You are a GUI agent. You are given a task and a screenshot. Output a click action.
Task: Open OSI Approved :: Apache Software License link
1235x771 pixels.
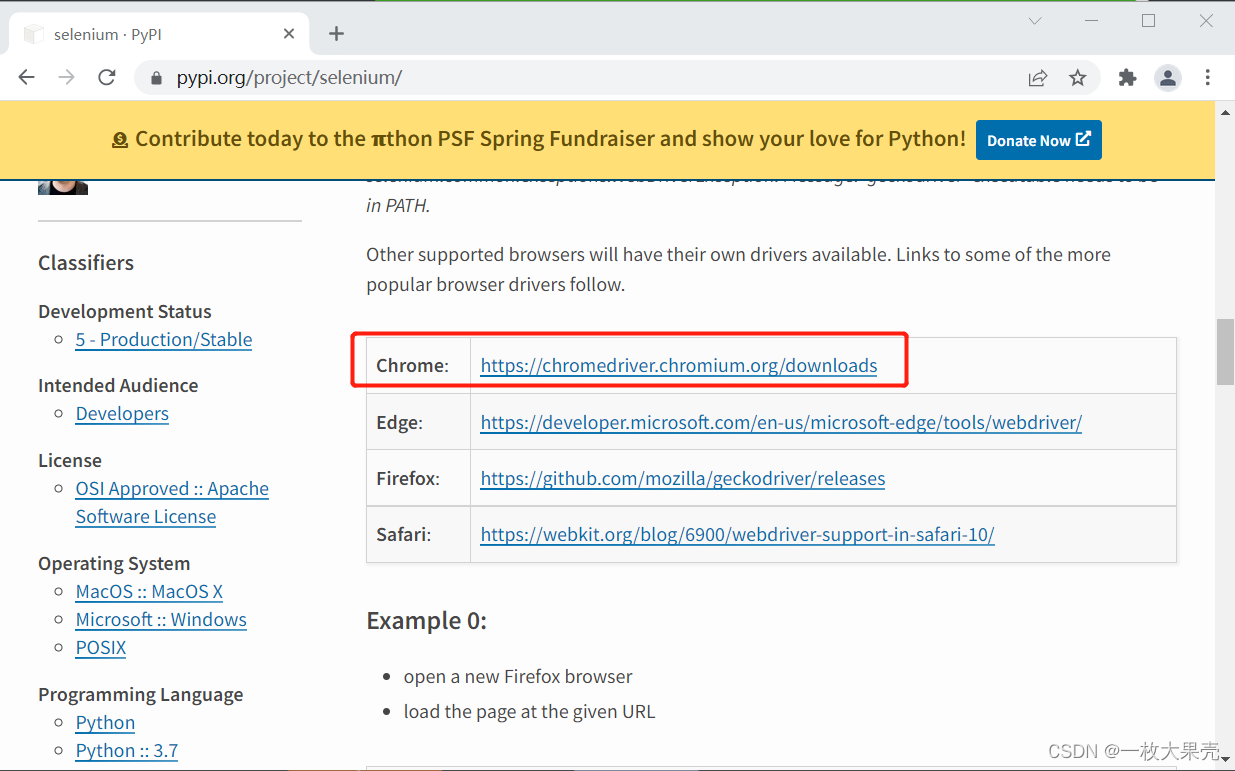coord(172,503)
